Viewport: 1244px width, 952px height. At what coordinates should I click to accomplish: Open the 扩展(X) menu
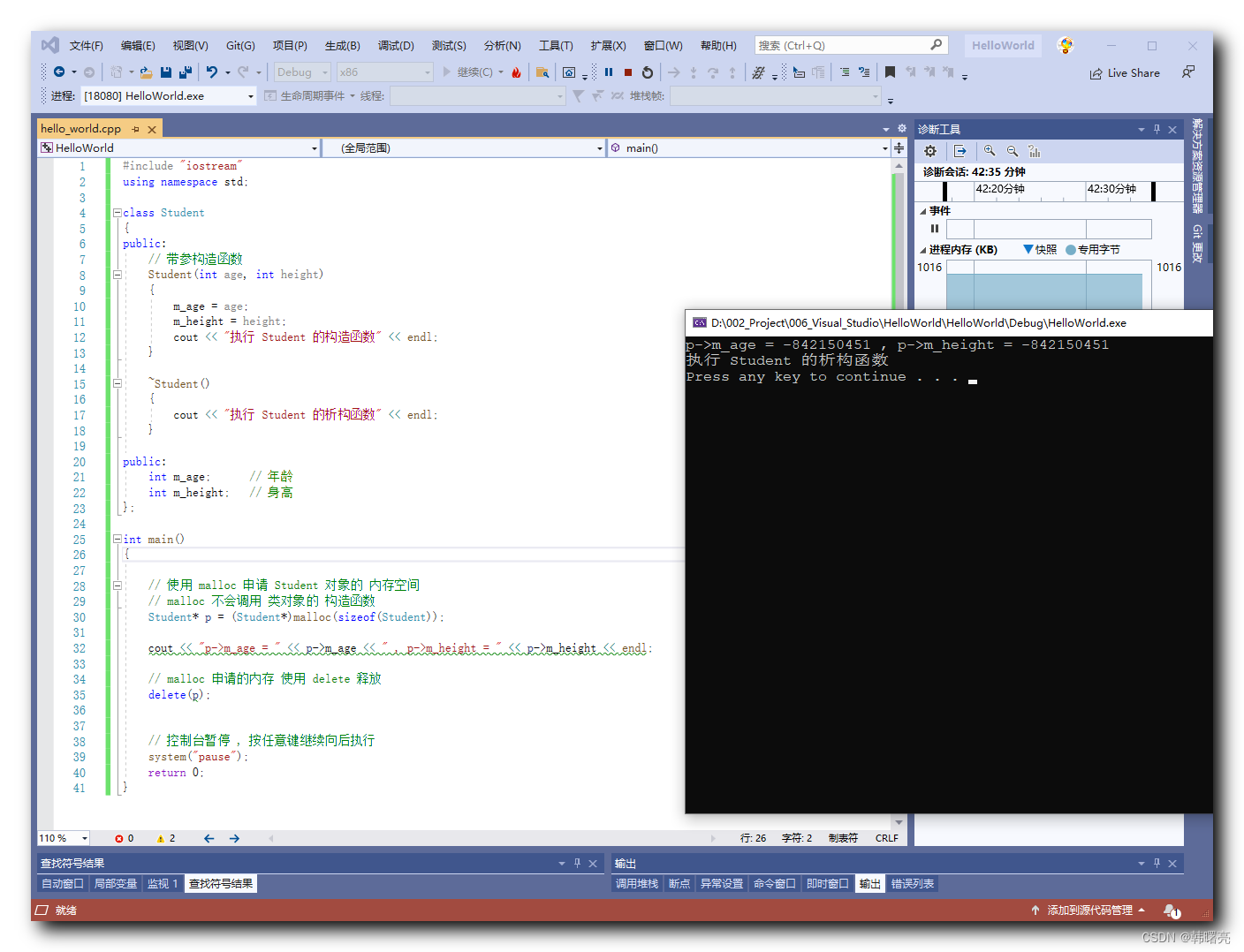click(x=608, y=45)
